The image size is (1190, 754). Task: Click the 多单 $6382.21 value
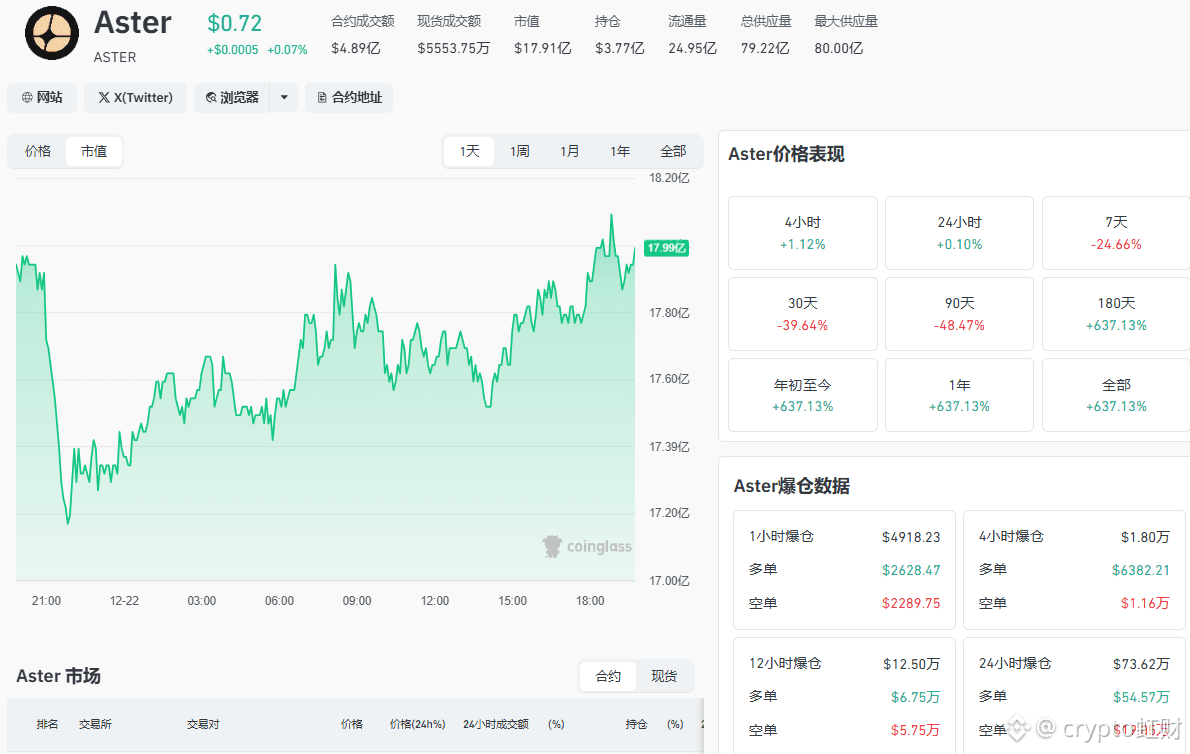point(1141,570)
